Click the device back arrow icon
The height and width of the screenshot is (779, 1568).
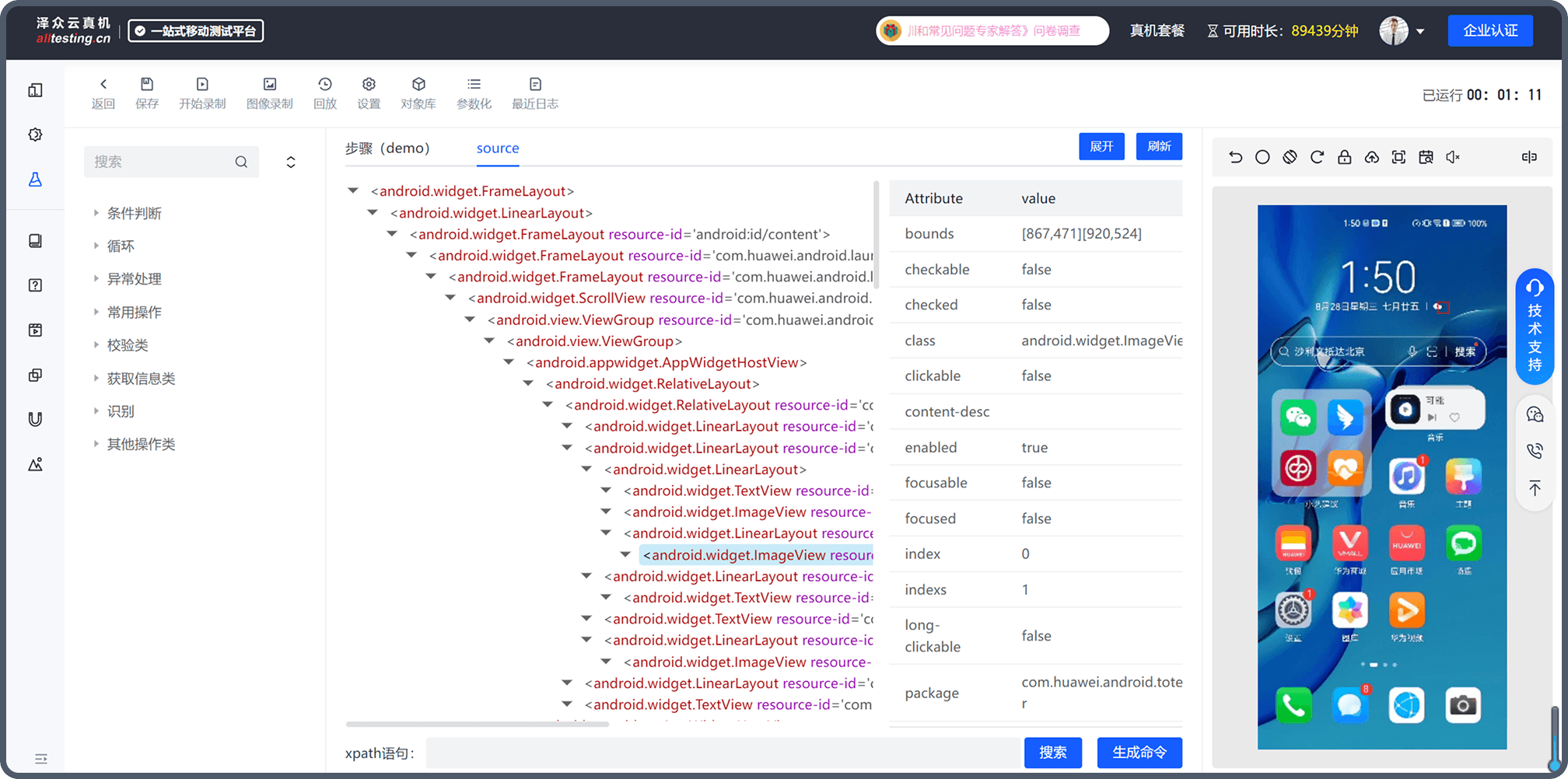(1235, 157)
